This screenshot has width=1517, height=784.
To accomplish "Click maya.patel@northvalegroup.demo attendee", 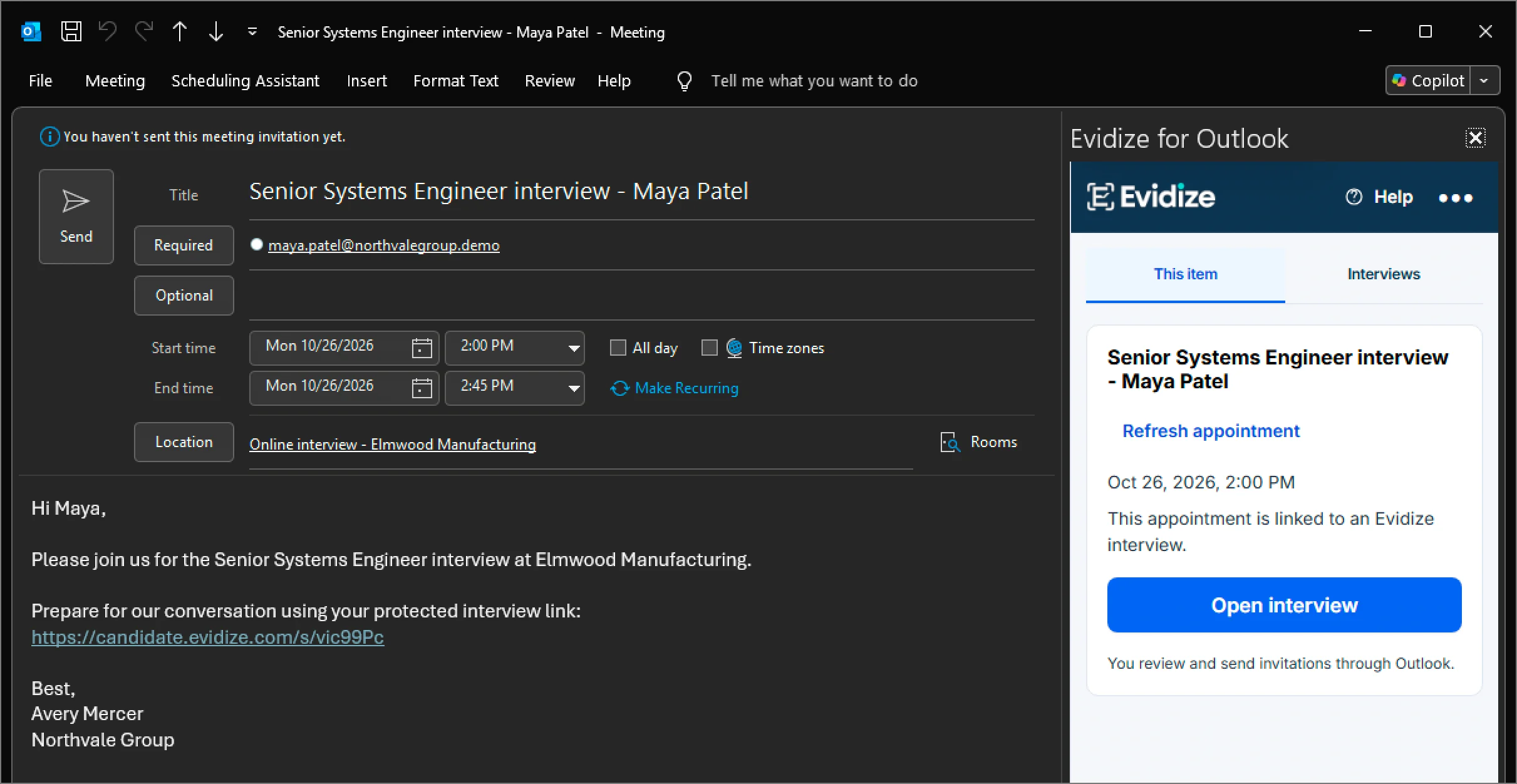I will click(383, 245).
